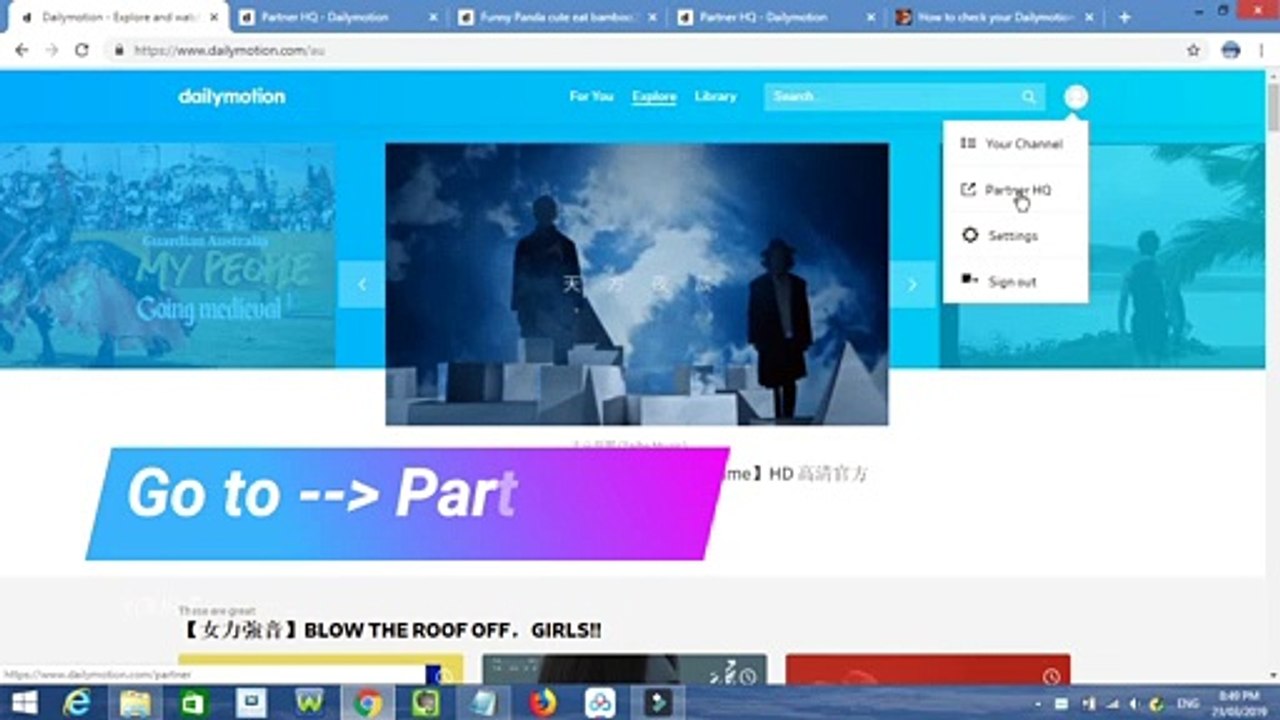
Task: Open the For You page
Action: coord(591,97)
